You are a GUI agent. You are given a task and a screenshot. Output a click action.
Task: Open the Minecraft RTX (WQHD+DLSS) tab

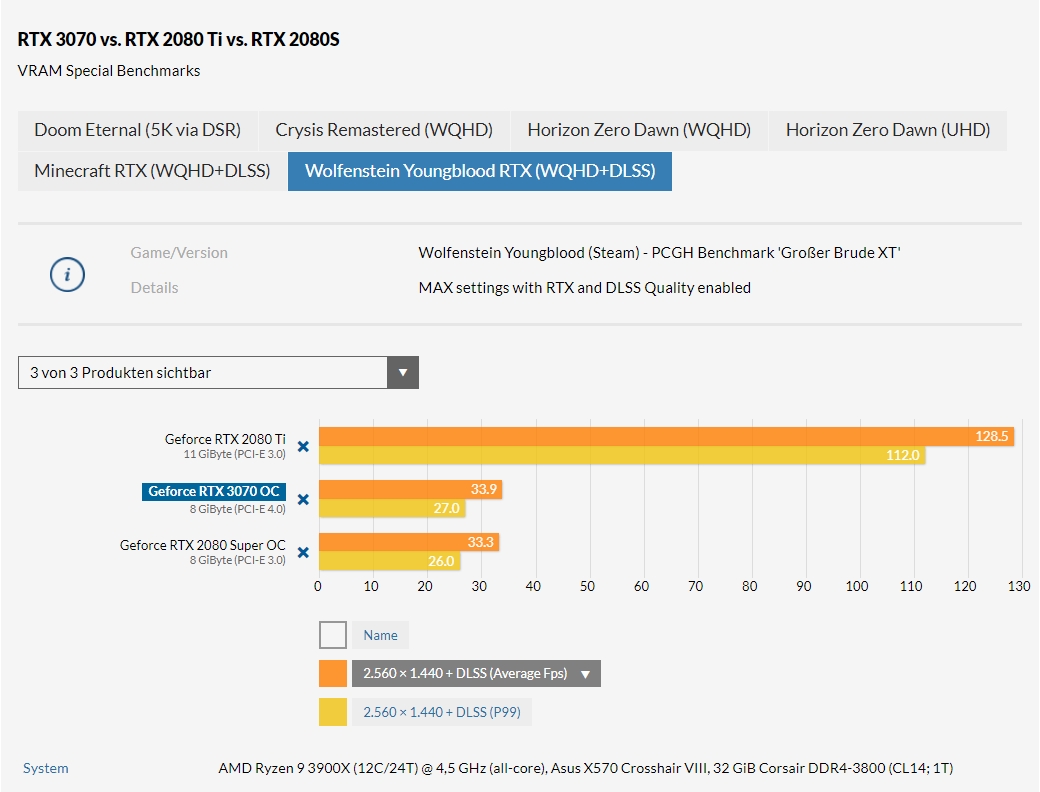pos(152,171)
